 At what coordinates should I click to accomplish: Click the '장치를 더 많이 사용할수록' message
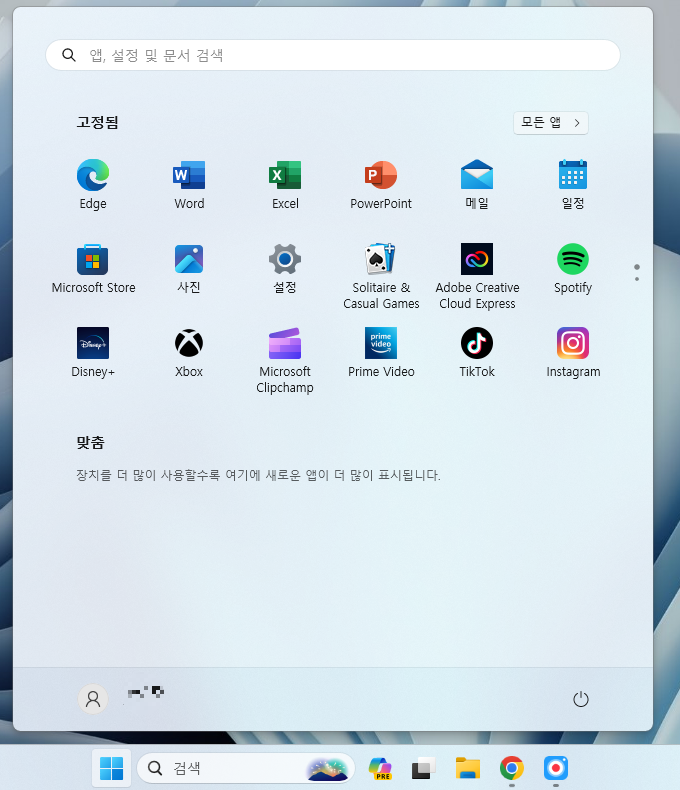(258, 475)
